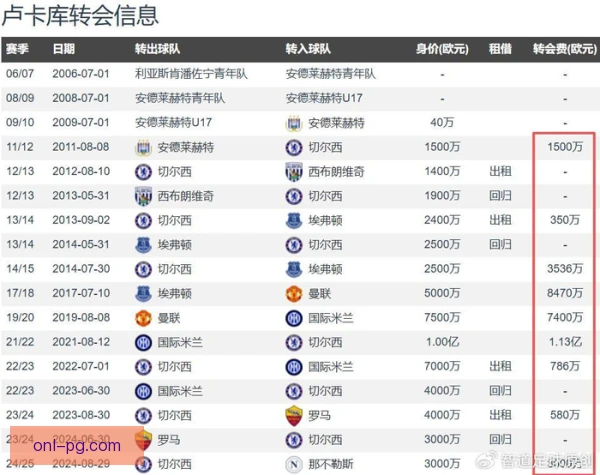Click 曼联 link in the 2017-07-10 row
The height and width of the screenshot is (475, 600).
320,294
